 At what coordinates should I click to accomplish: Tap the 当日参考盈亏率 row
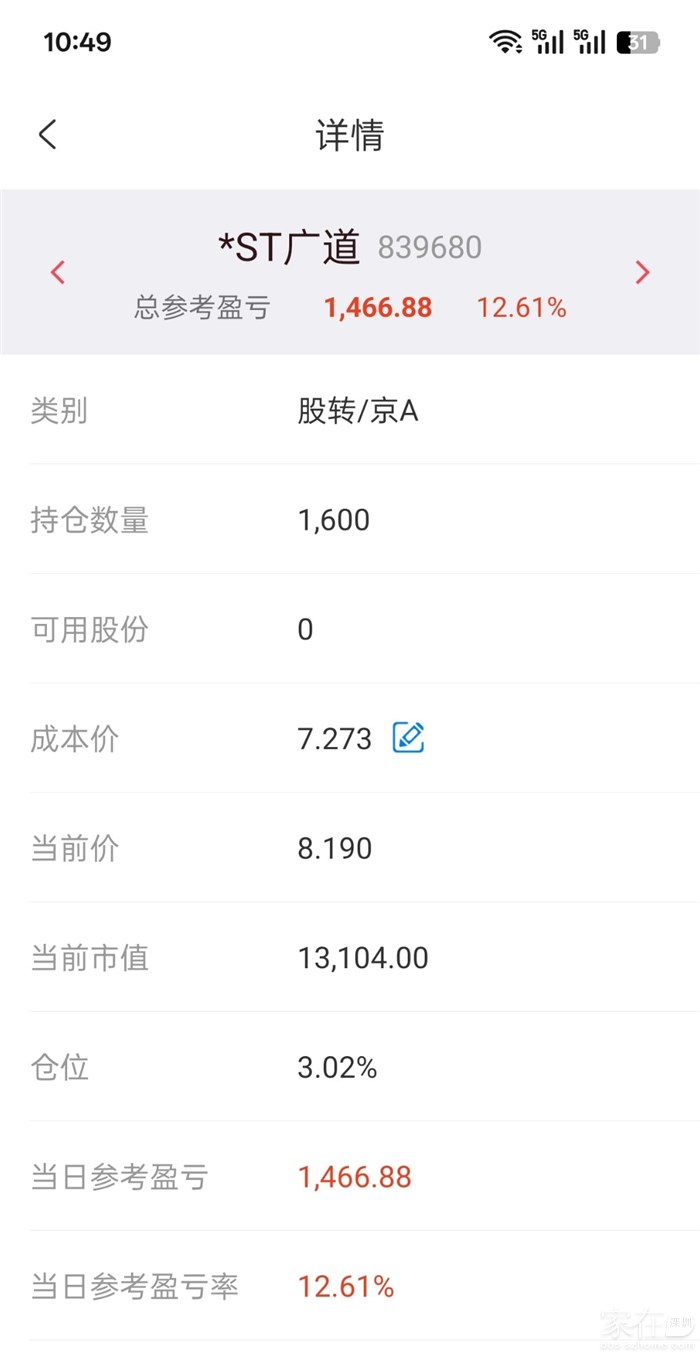[x=350, y=1286]
